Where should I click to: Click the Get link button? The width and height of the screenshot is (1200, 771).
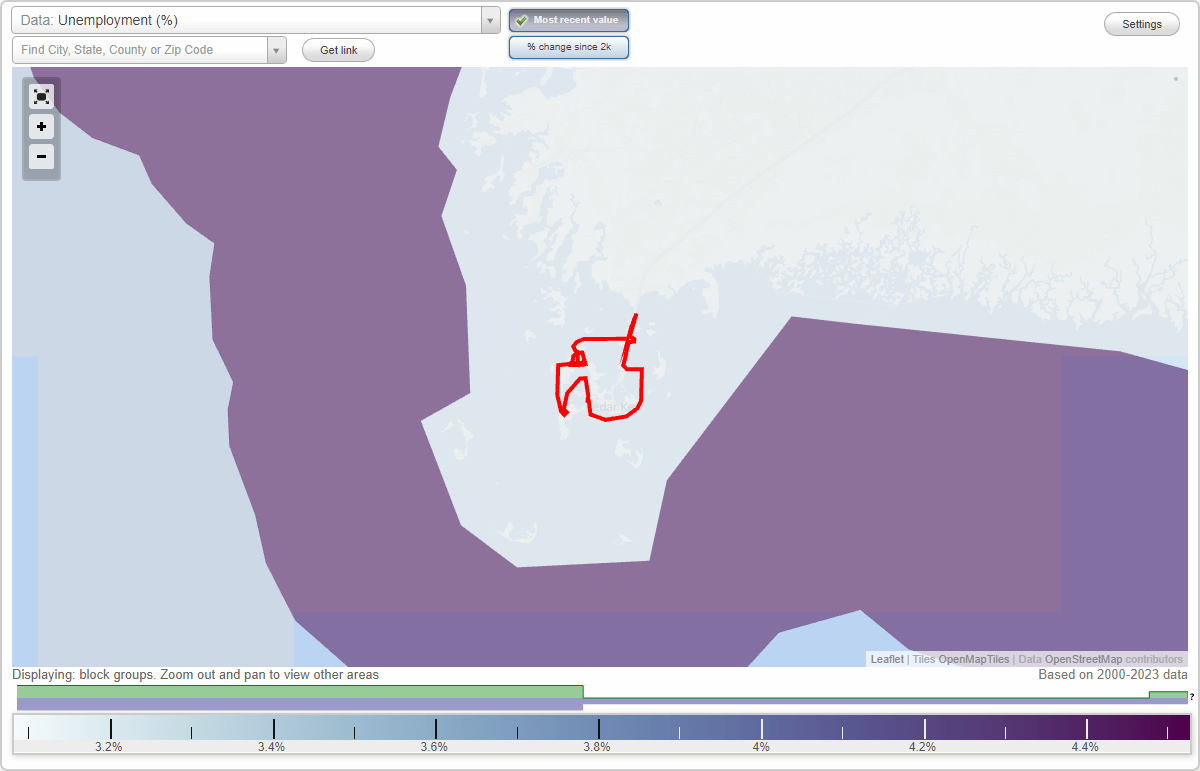tap(338, 50)
